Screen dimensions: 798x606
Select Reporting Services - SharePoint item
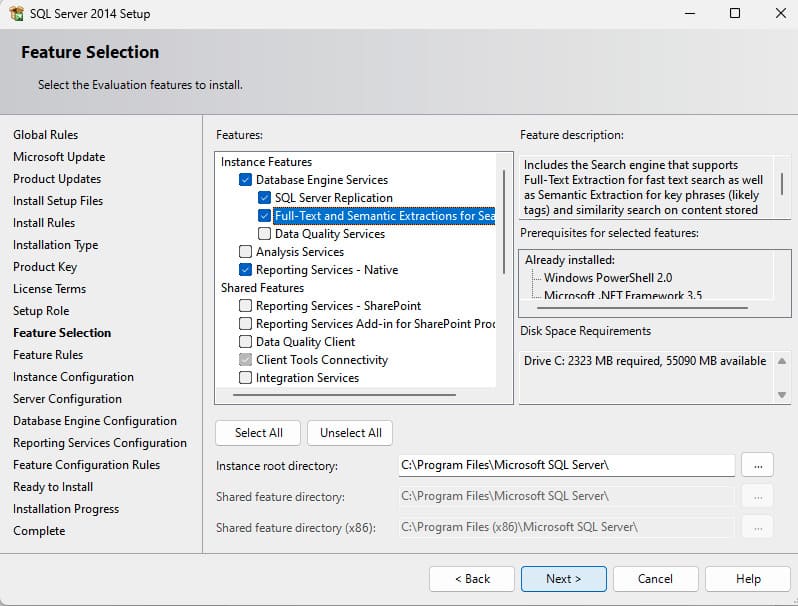[338, 306]
